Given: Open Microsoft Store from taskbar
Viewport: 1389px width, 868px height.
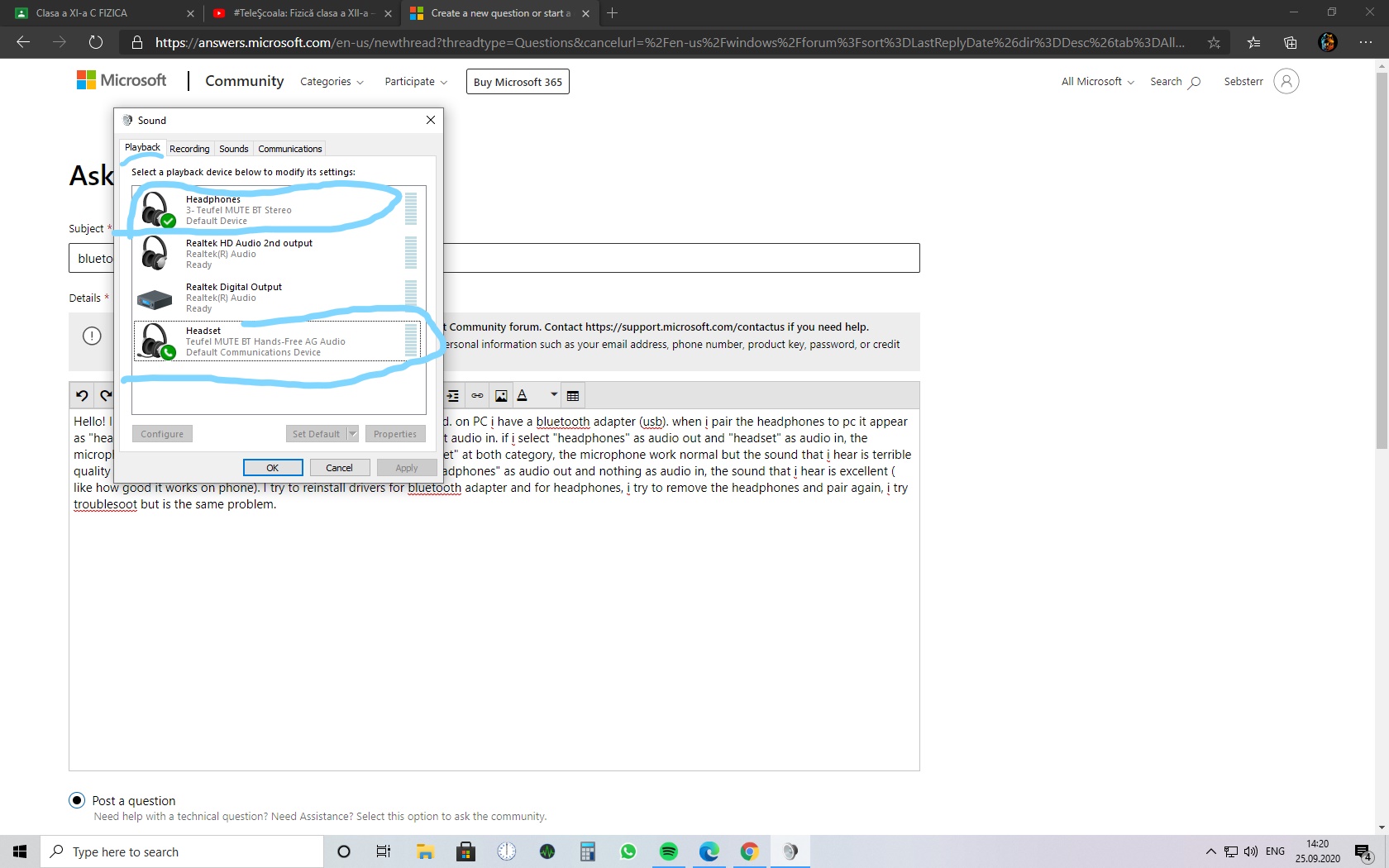Looking at the screenshot, I should pyautogui.click(x=466, y=851).
